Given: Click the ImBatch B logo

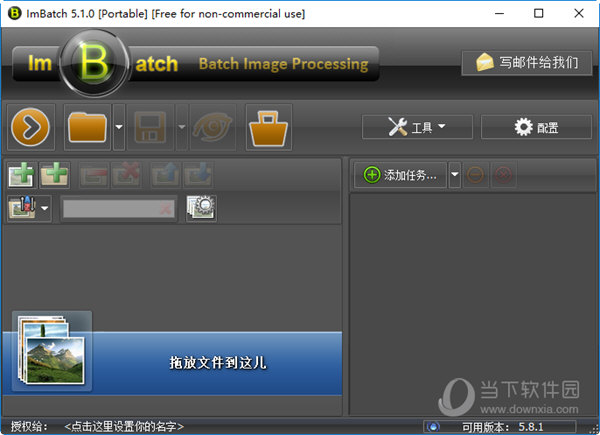Looking at the screenshot, I should click(94, 63).
